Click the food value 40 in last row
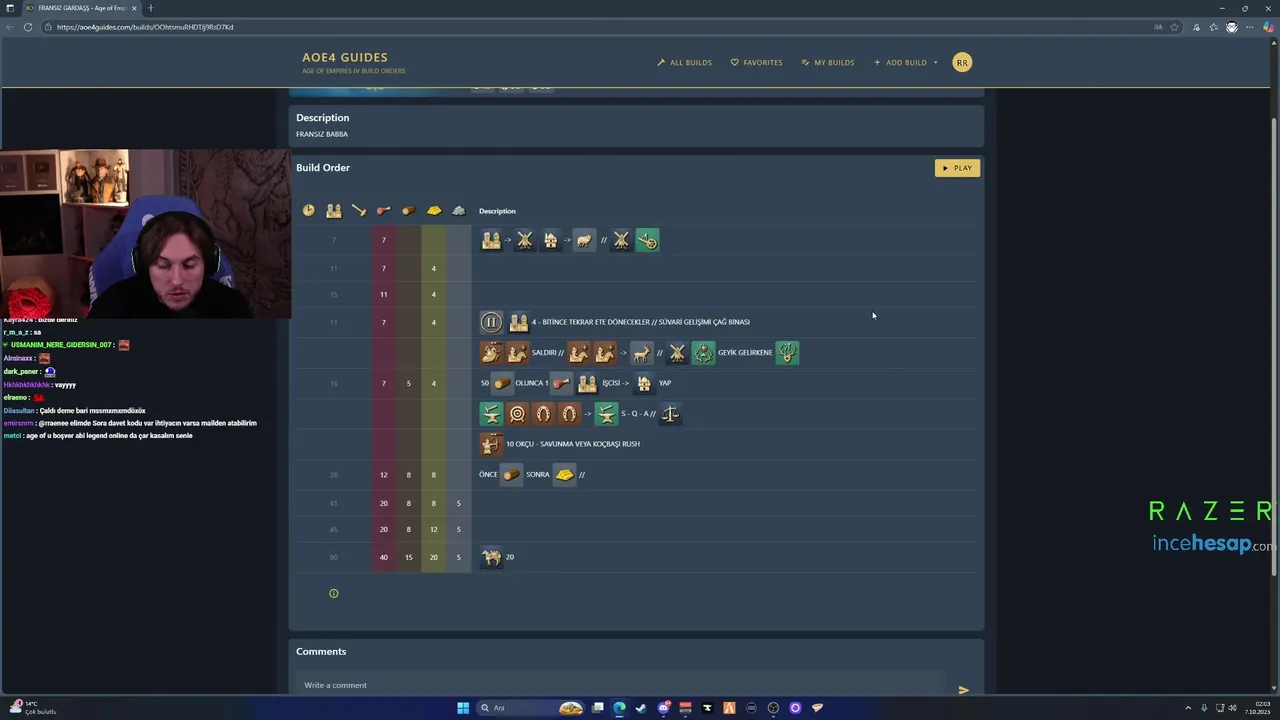The height and width of the screenshot is (720, 1280). [x=383, y=557]
